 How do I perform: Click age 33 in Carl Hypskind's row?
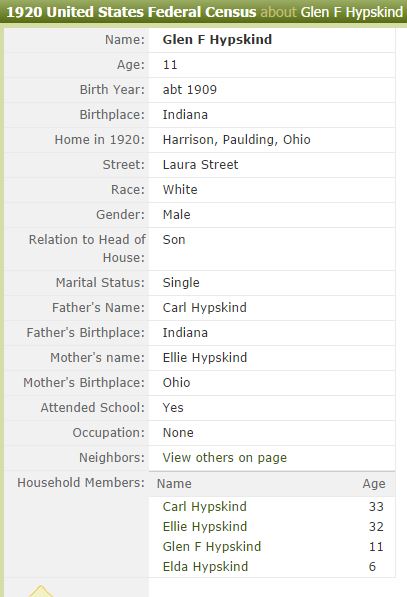(x=376, y=507)
